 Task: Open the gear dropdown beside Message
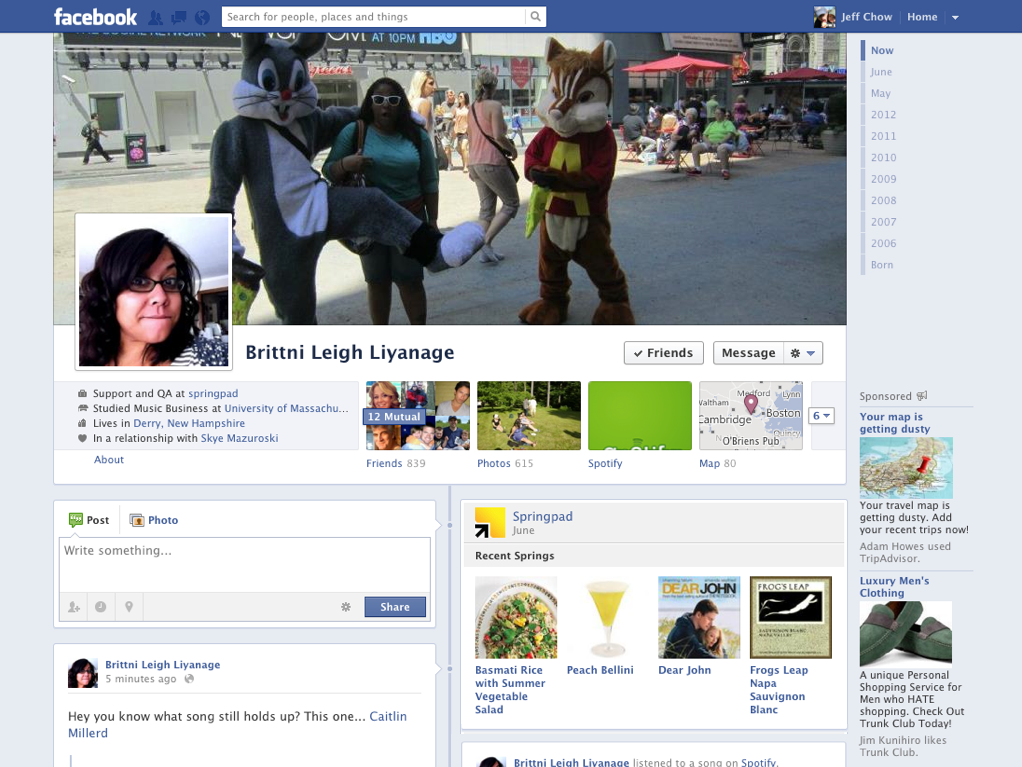pos(803,353)
